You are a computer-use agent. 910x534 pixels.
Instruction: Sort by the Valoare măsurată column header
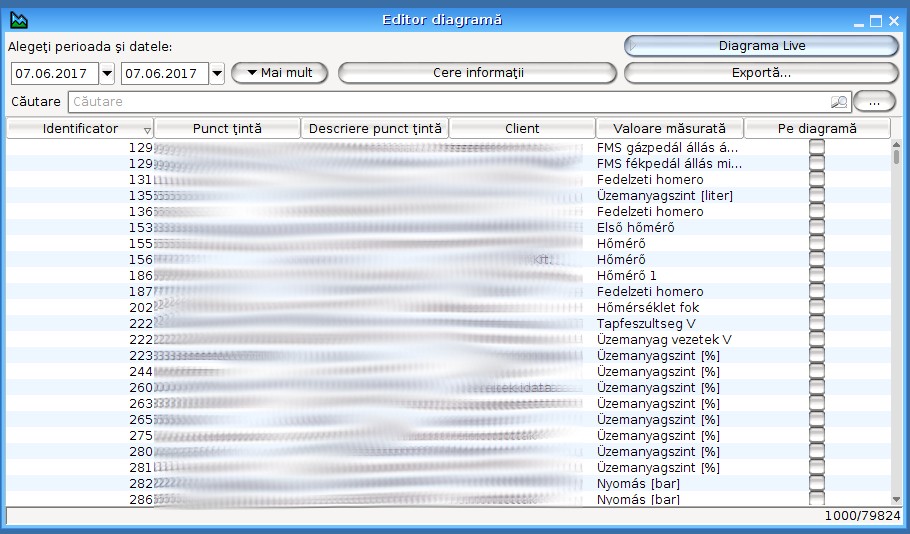pyautogui.click(x=669, y=129)
